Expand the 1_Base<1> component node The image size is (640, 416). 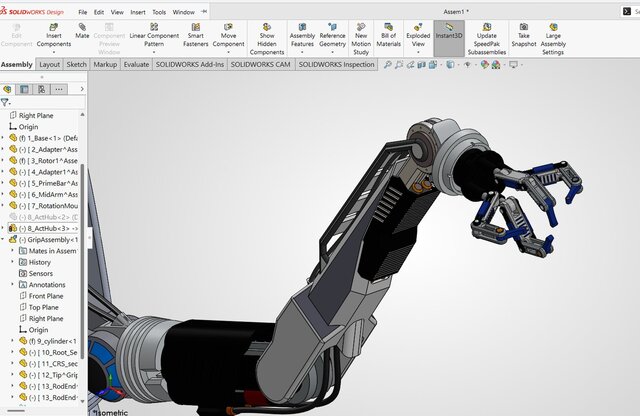pos(2,138)
